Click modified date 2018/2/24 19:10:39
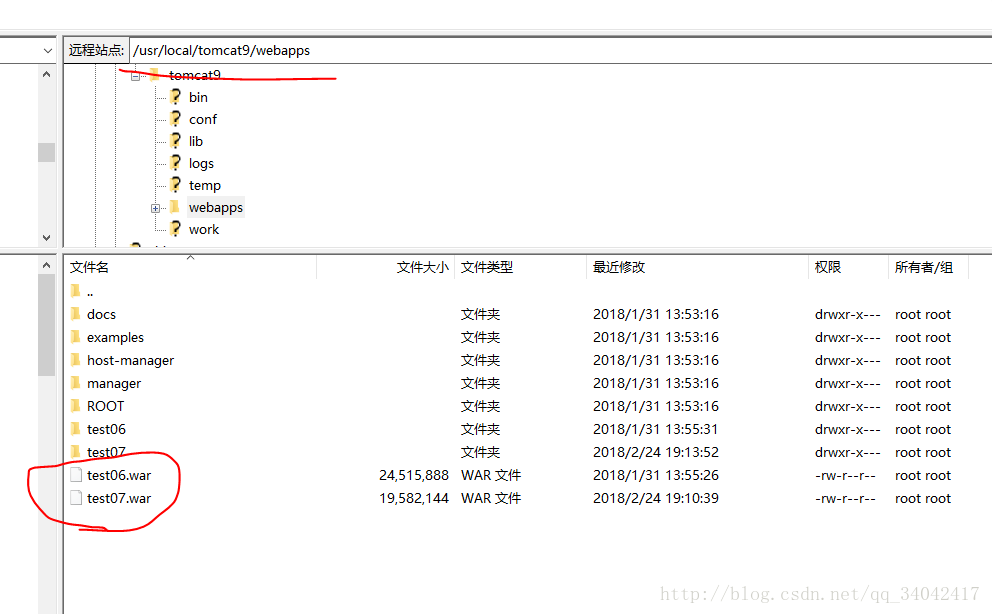The width and height of the screenshot is (992, 614). click(655, 498)
